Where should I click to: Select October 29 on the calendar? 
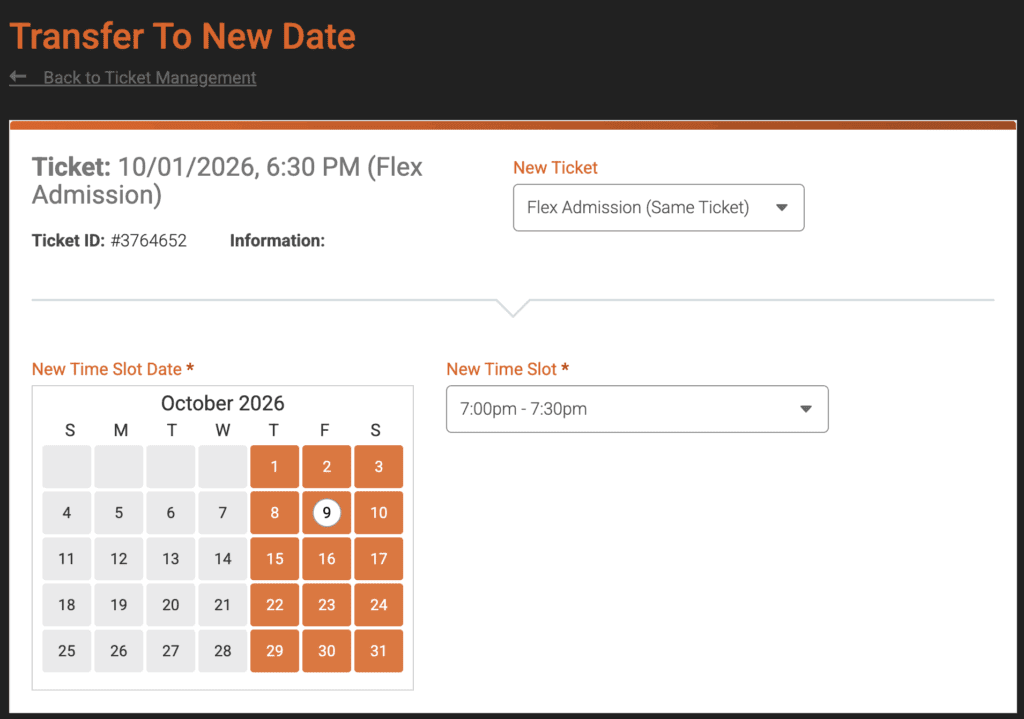point(275,651)
